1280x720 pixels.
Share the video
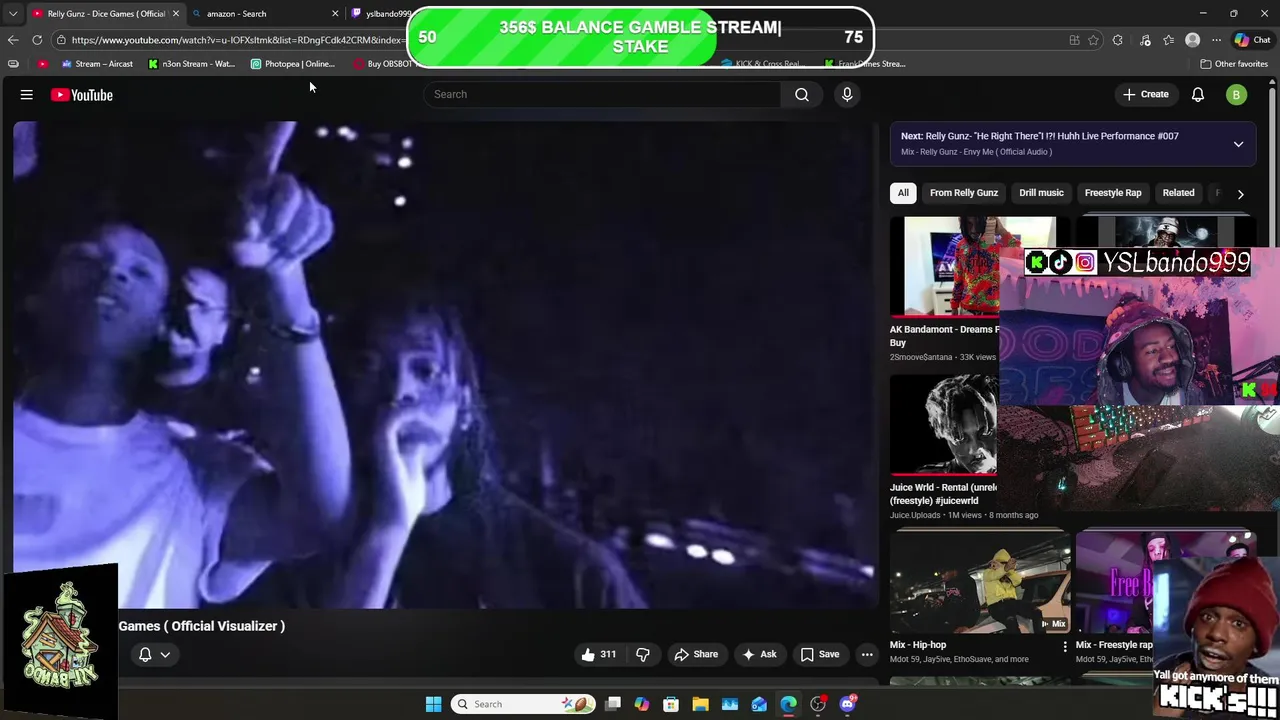(696, 654)
